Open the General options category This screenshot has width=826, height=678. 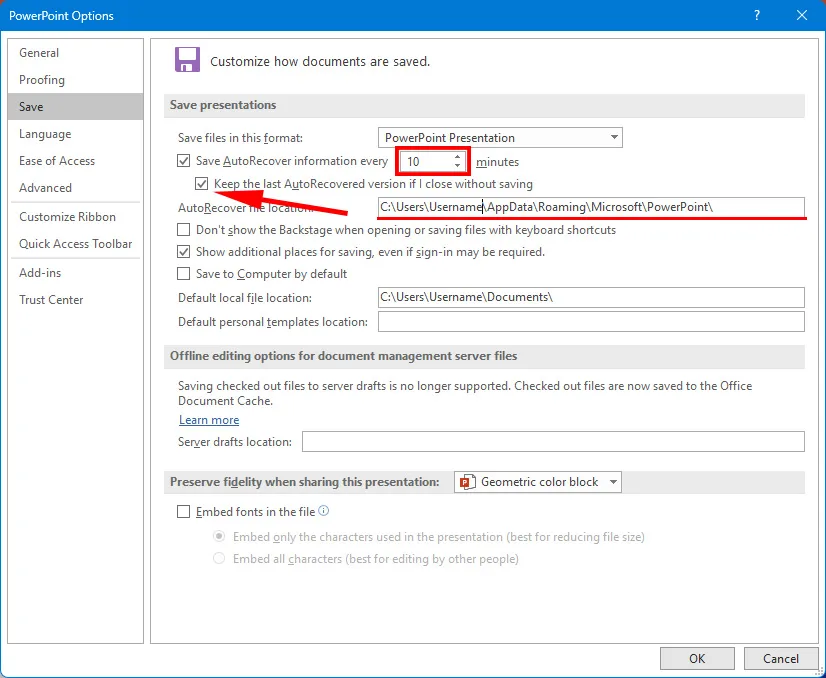tap(75, 53)
